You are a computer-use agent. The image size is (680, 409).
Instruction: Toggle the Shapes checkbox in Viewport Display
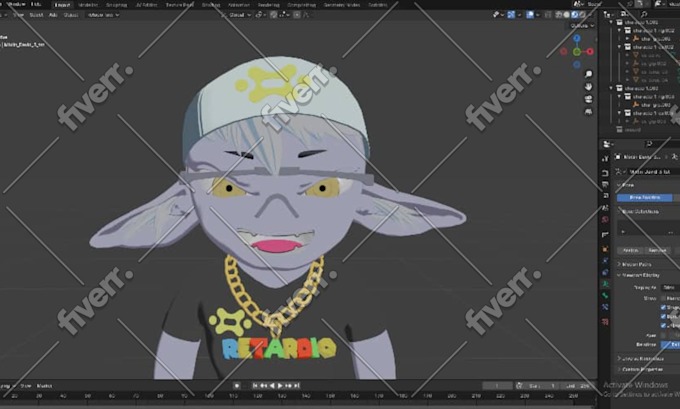click(x=663, y=308)
